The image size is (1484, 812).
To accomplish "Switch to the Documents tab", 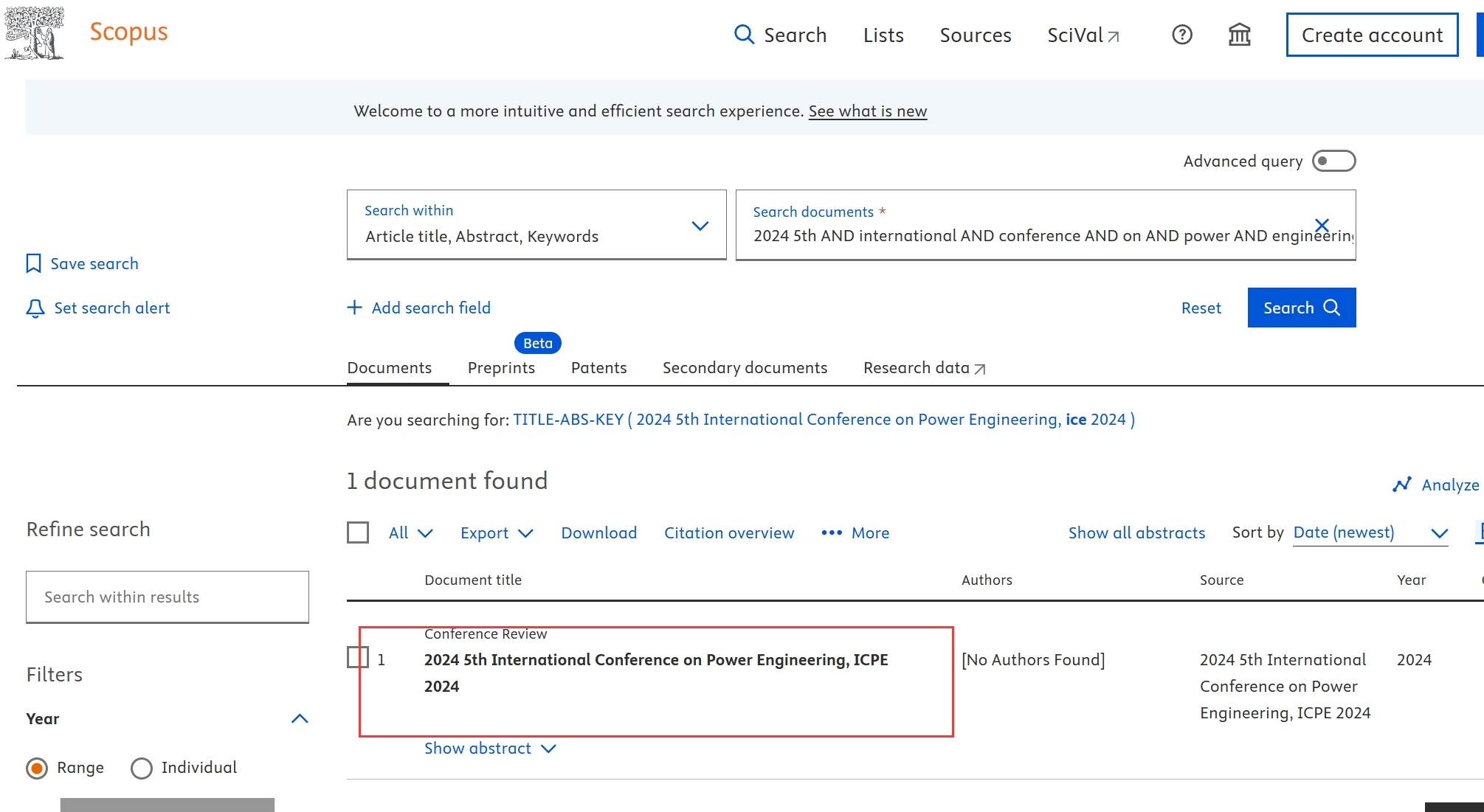I will [x=390, y=367].
